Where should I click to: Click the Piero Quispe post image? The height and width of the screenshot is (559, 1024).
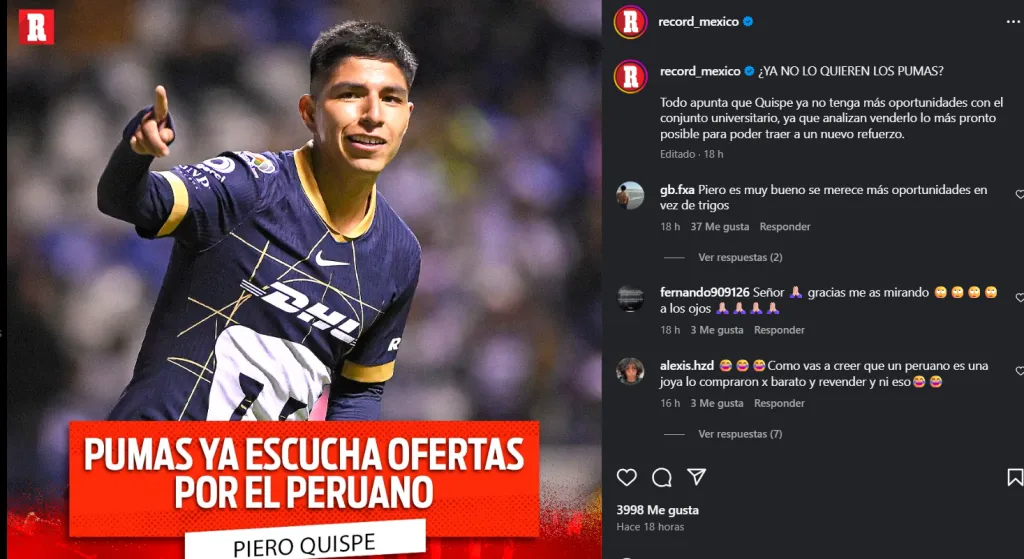(x=304, y=280)
